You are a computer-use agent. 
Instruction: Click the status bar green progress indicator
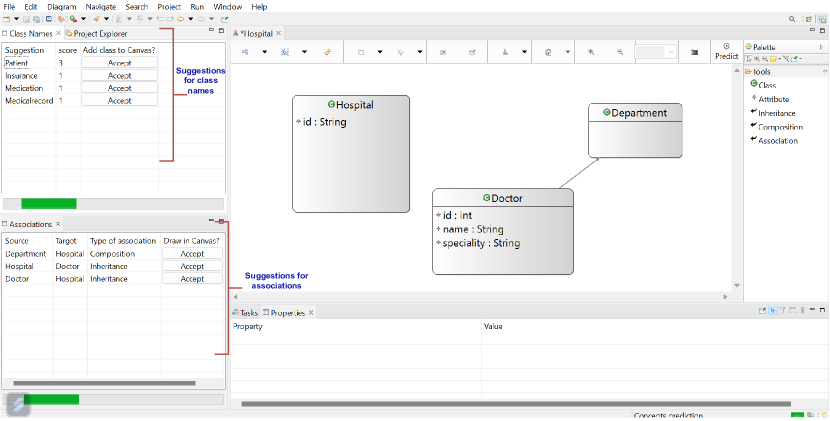797,415
